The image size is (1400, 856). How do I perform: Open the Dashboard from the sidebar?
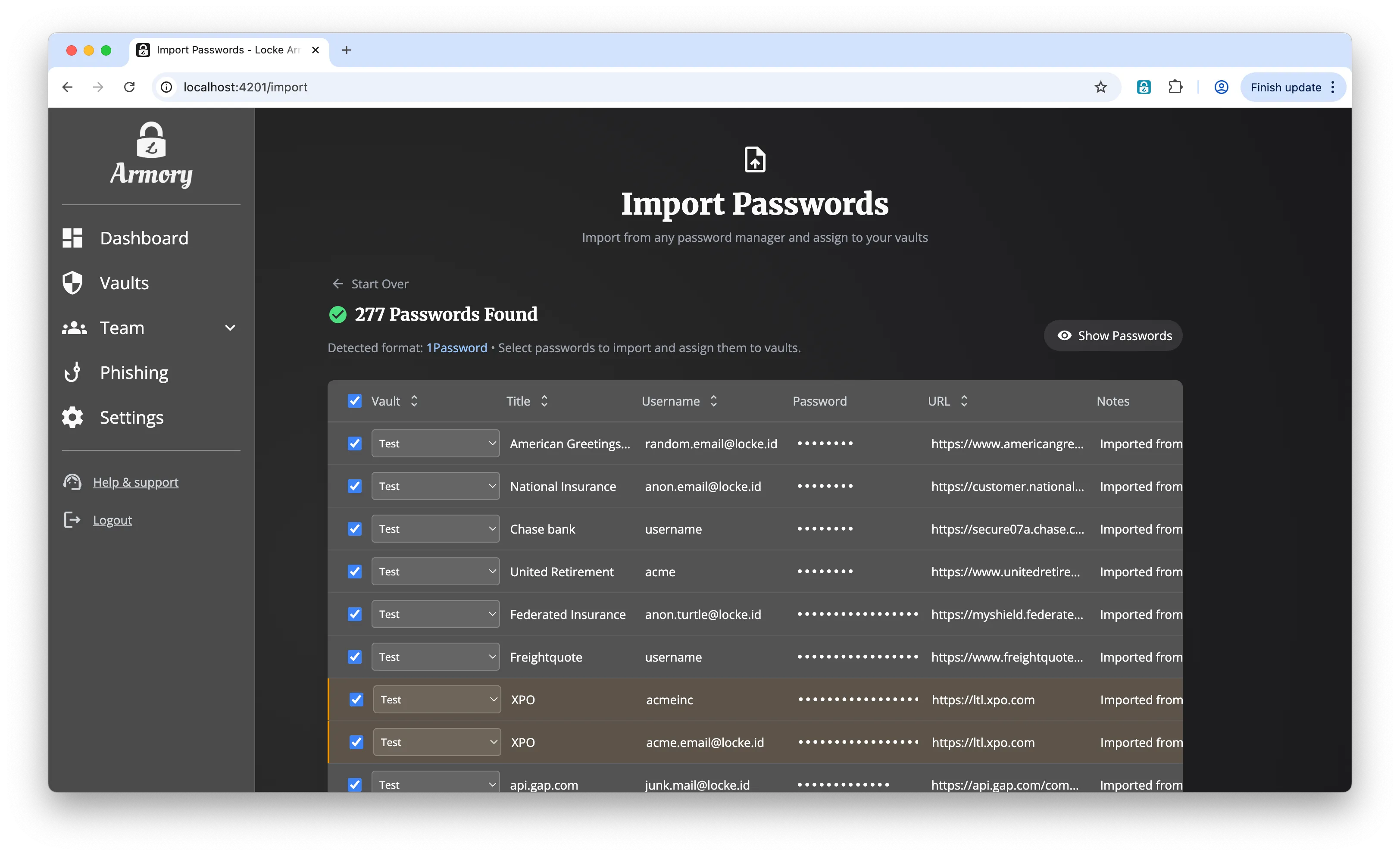72,238
